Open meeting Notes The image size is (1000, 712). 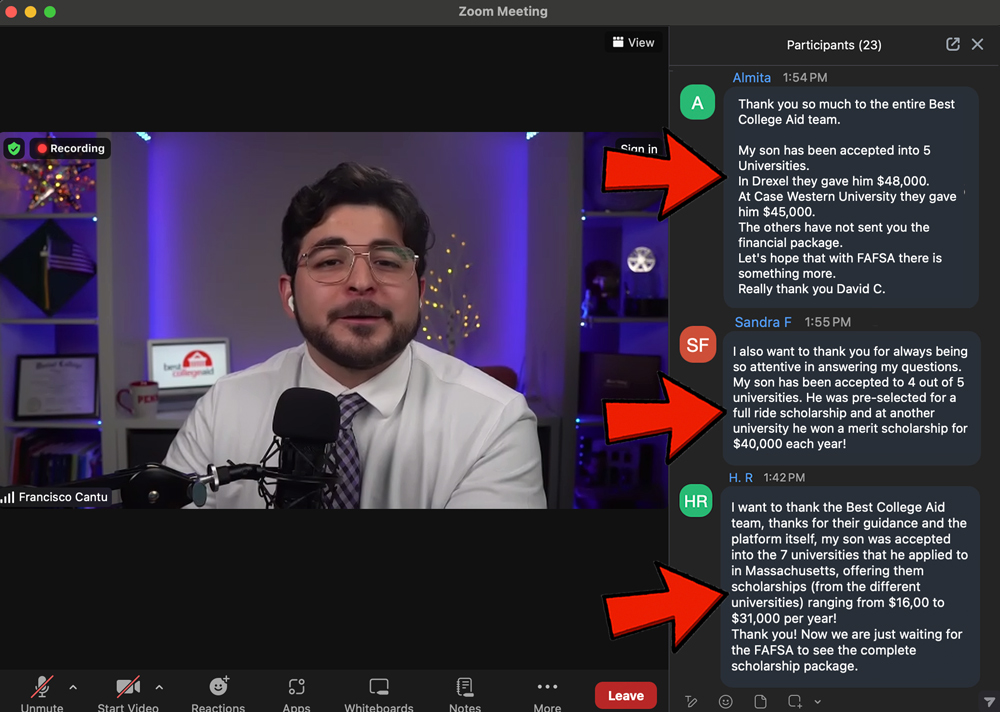[x=464, y=688]
